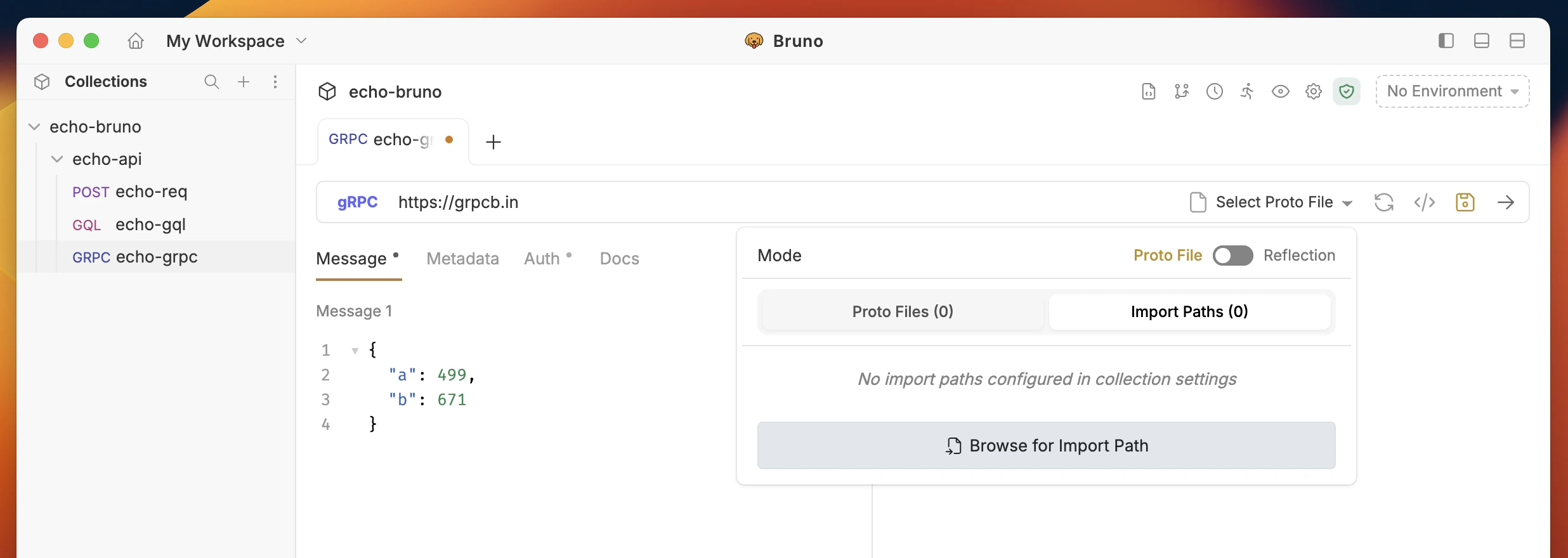Viewport: 1568px width, 558px height.
Task: Select the Proto Files (0) tab
Action: [903, 311]
